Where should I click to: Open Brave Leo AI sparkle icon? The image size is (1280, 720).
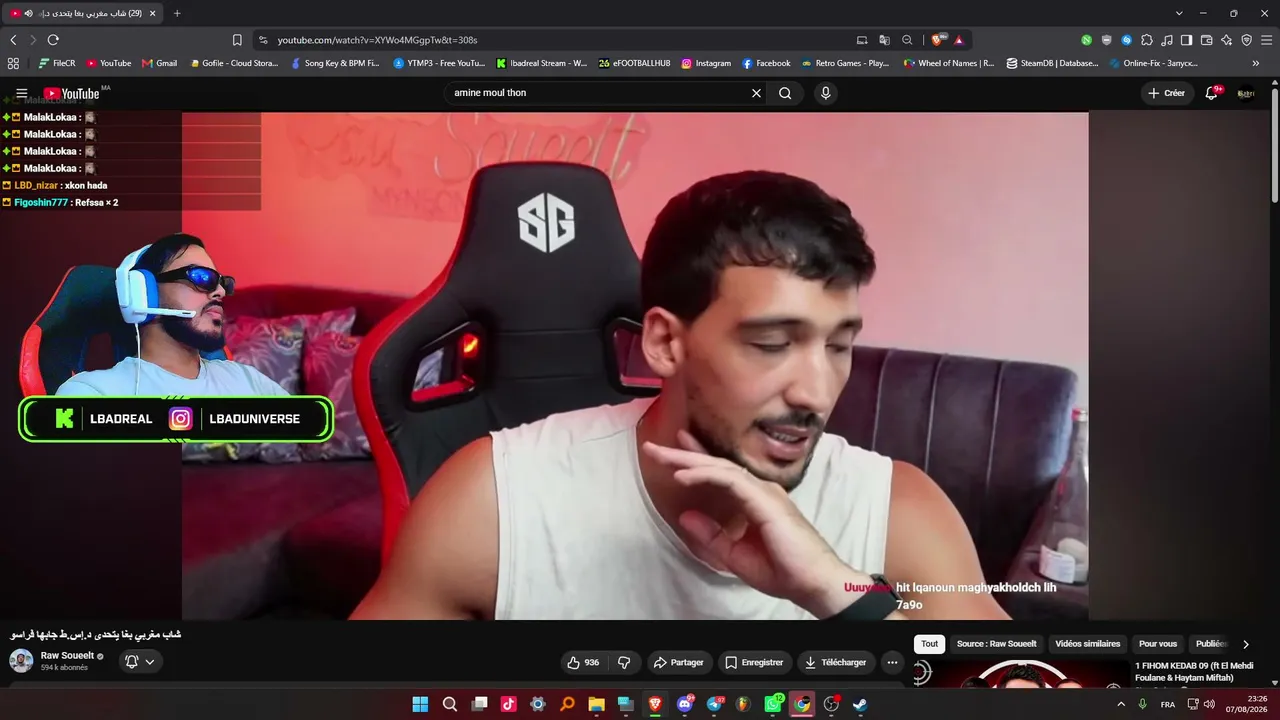(1226, 40)
